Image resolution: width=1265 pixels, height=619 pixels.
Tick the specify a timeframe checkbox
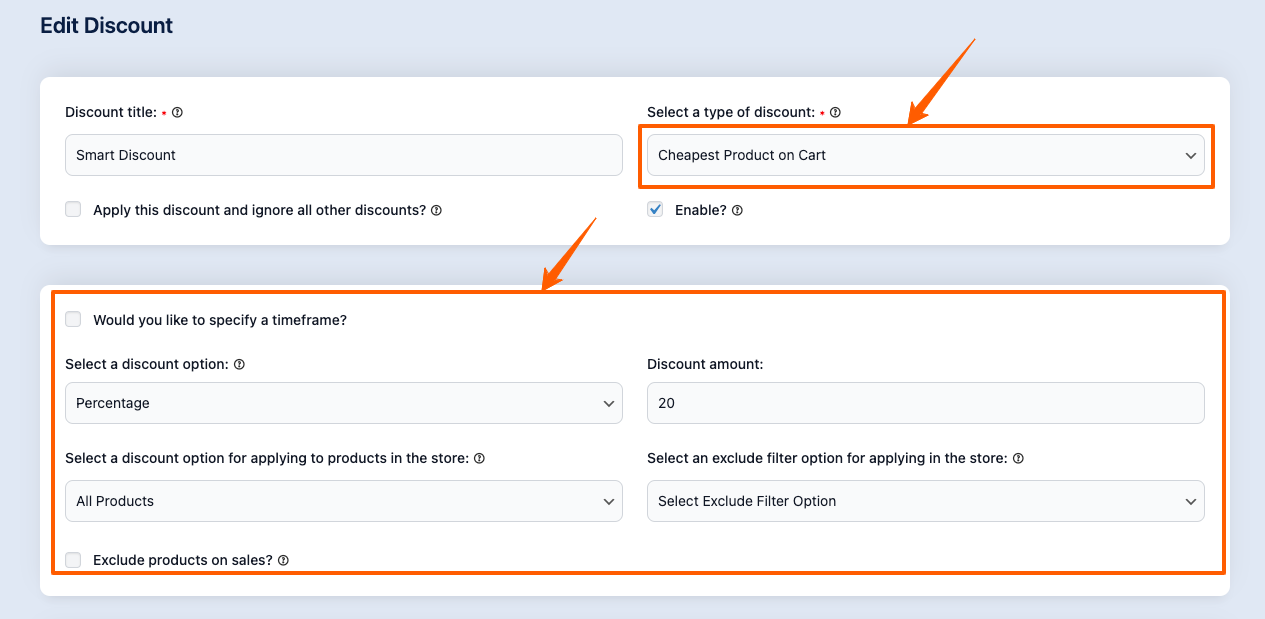[x=73, y=320]
